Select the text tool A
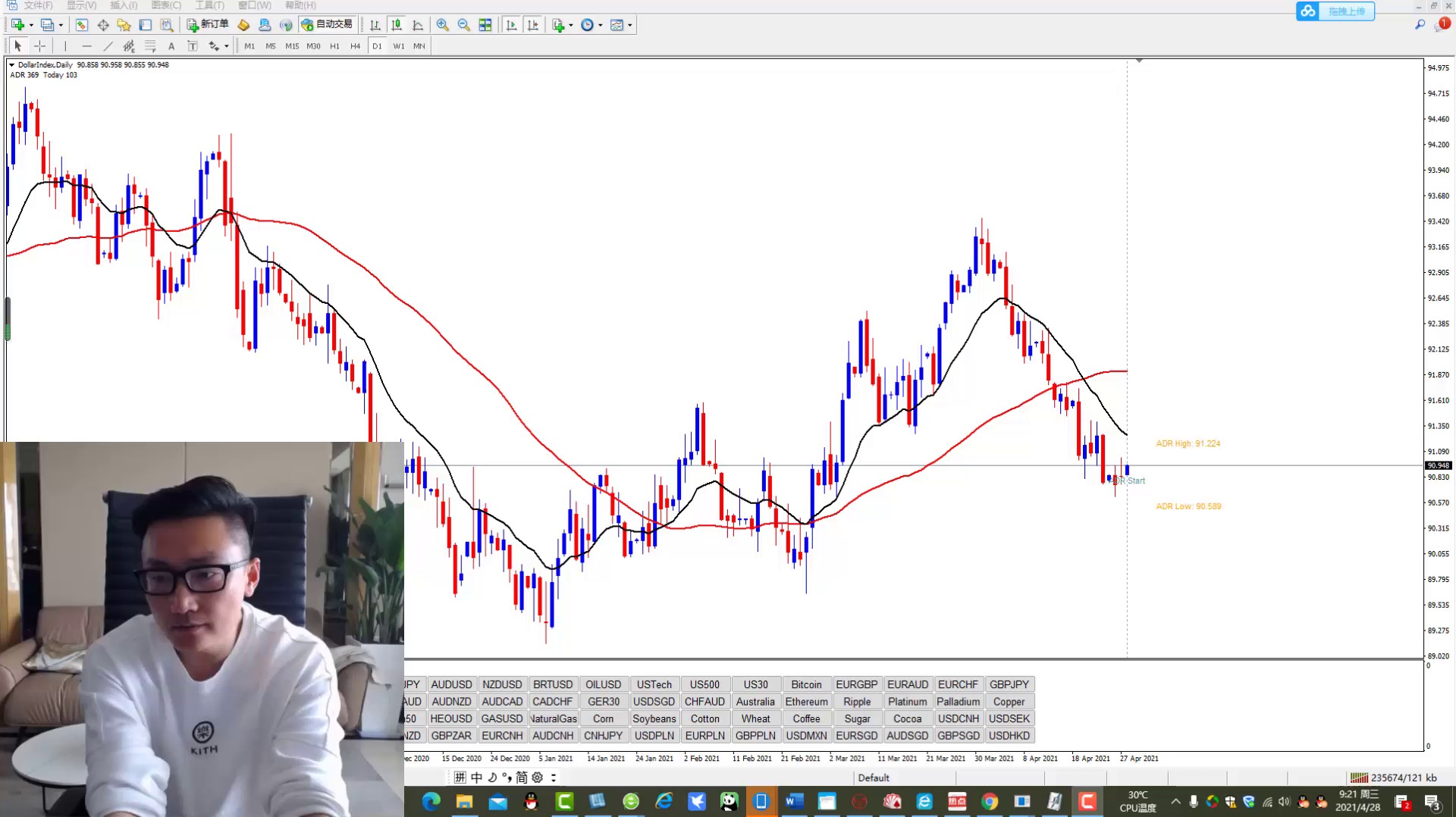Viewport: 1456px width, 817px height. pyautogui.click(x=171, y=46)
